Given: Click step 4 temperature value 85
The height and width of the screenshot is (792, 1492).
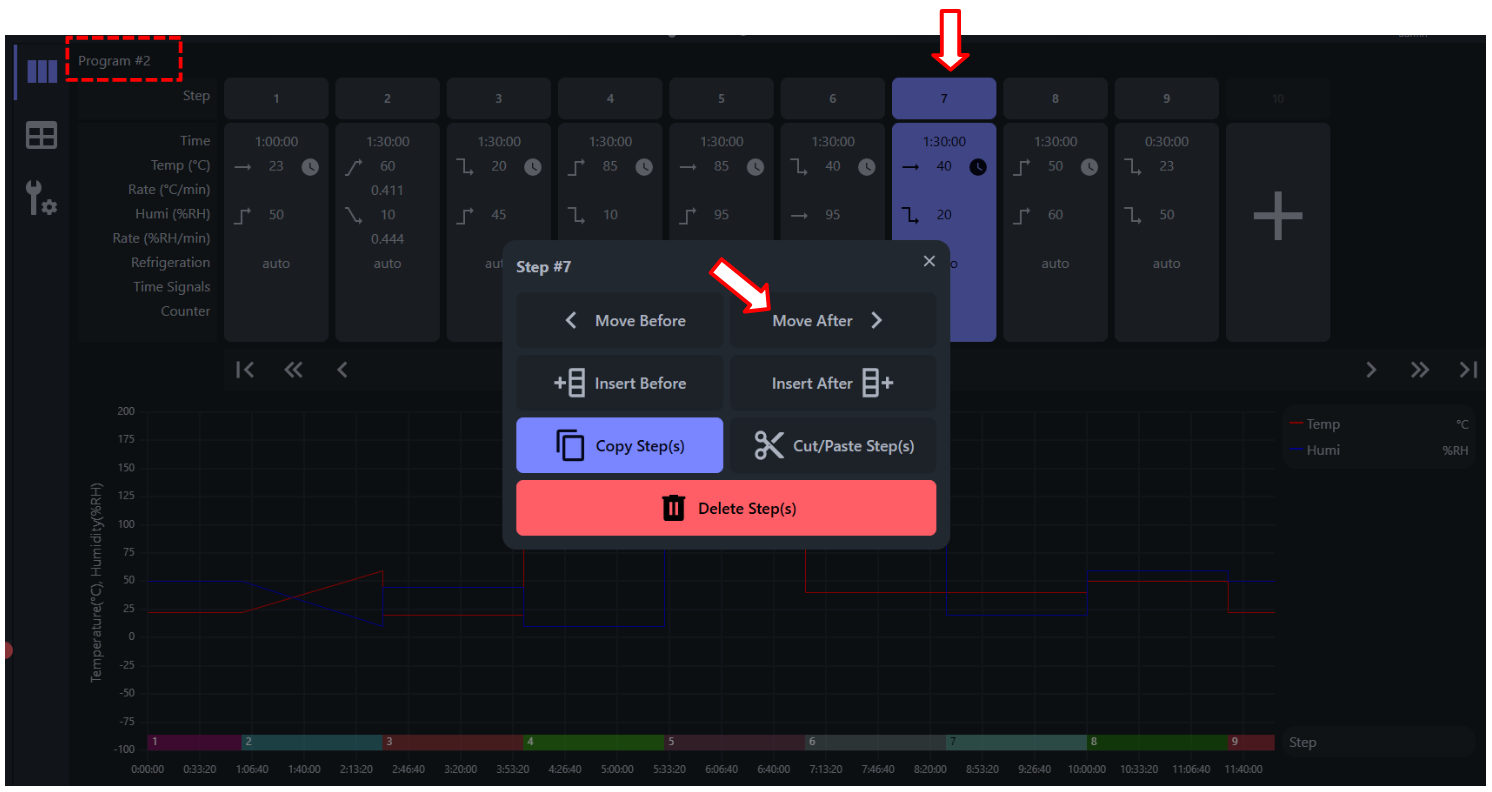Looking at the screenshot, I should pyautogui.click(x=610, y=166).
